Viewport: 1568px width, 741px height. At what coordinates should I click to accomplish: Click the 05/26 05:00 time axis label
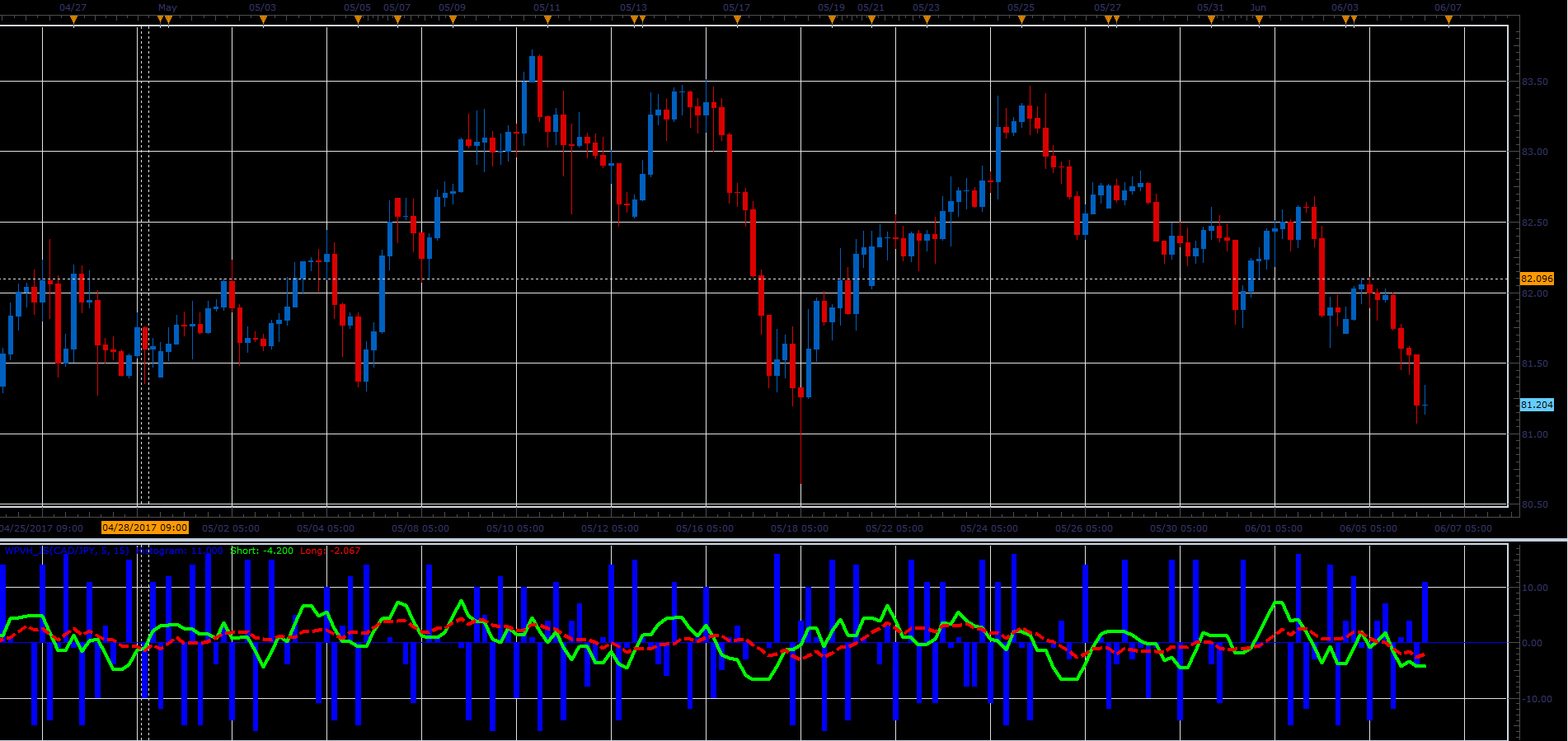point(1084,528)
